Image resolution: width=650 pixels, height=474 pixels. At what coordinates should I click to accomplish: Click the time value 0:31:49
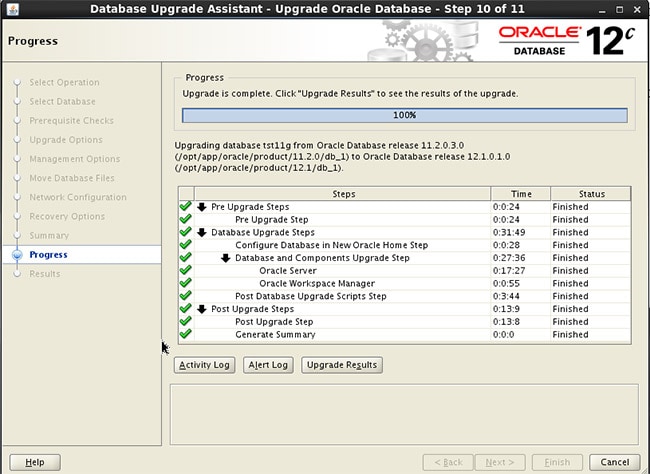[509, 233]
